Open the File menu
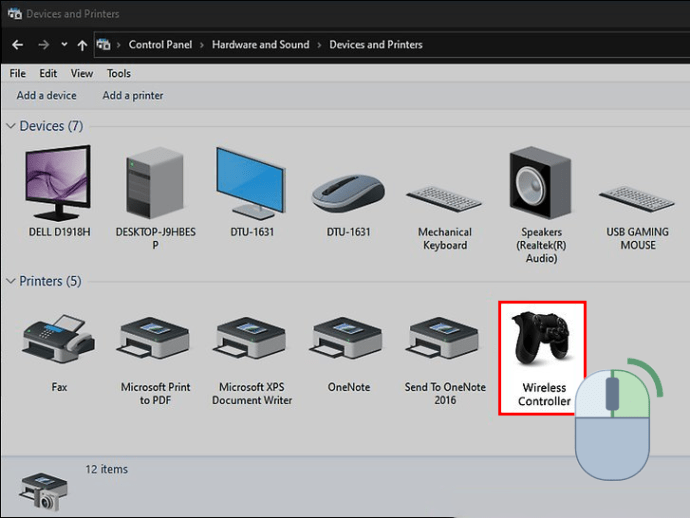Screen dimensions: 690x518 click(18, 73)
